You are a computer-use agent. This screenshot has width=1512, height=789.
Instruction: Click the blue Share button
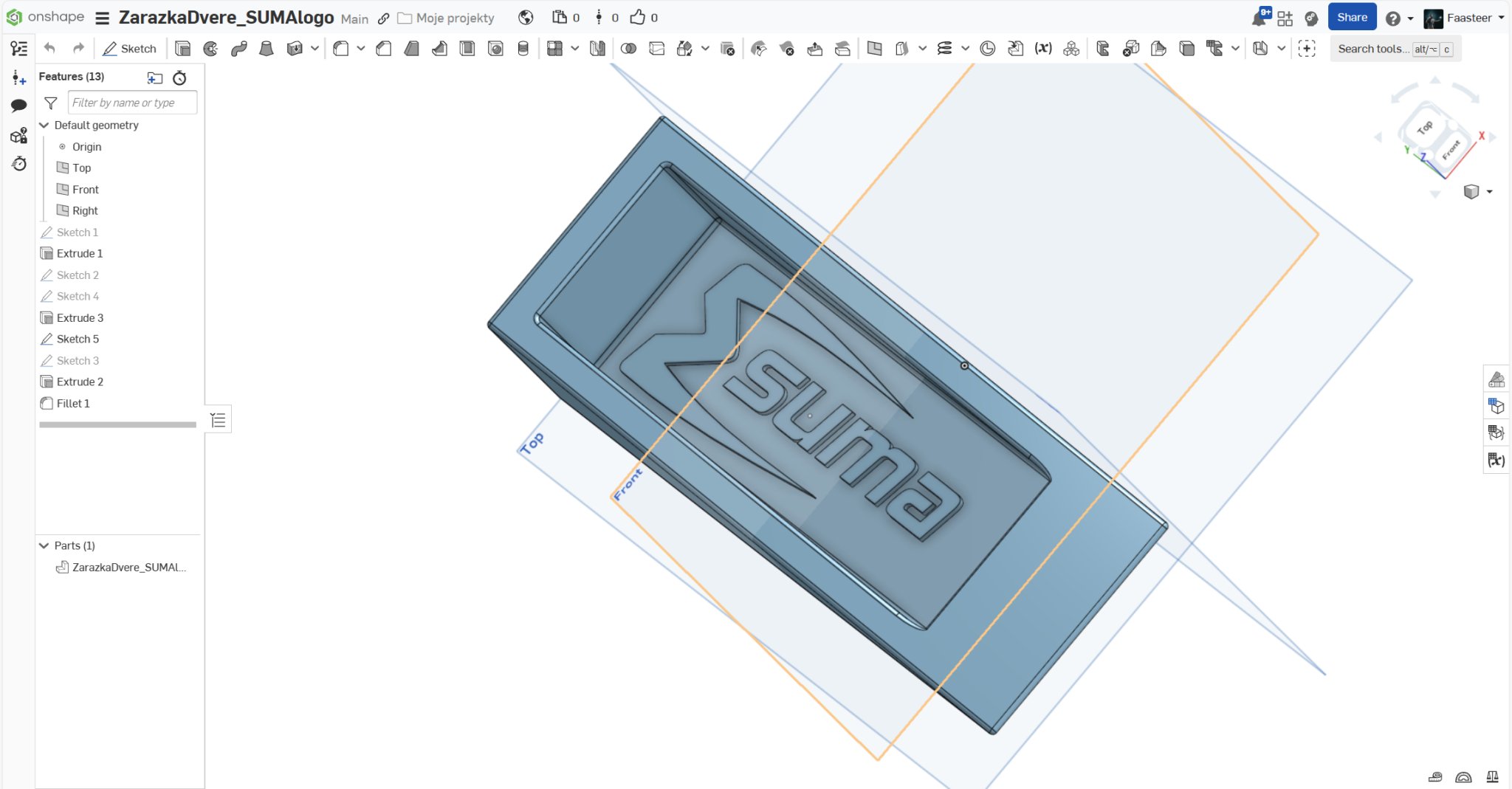pos(1352,17)
